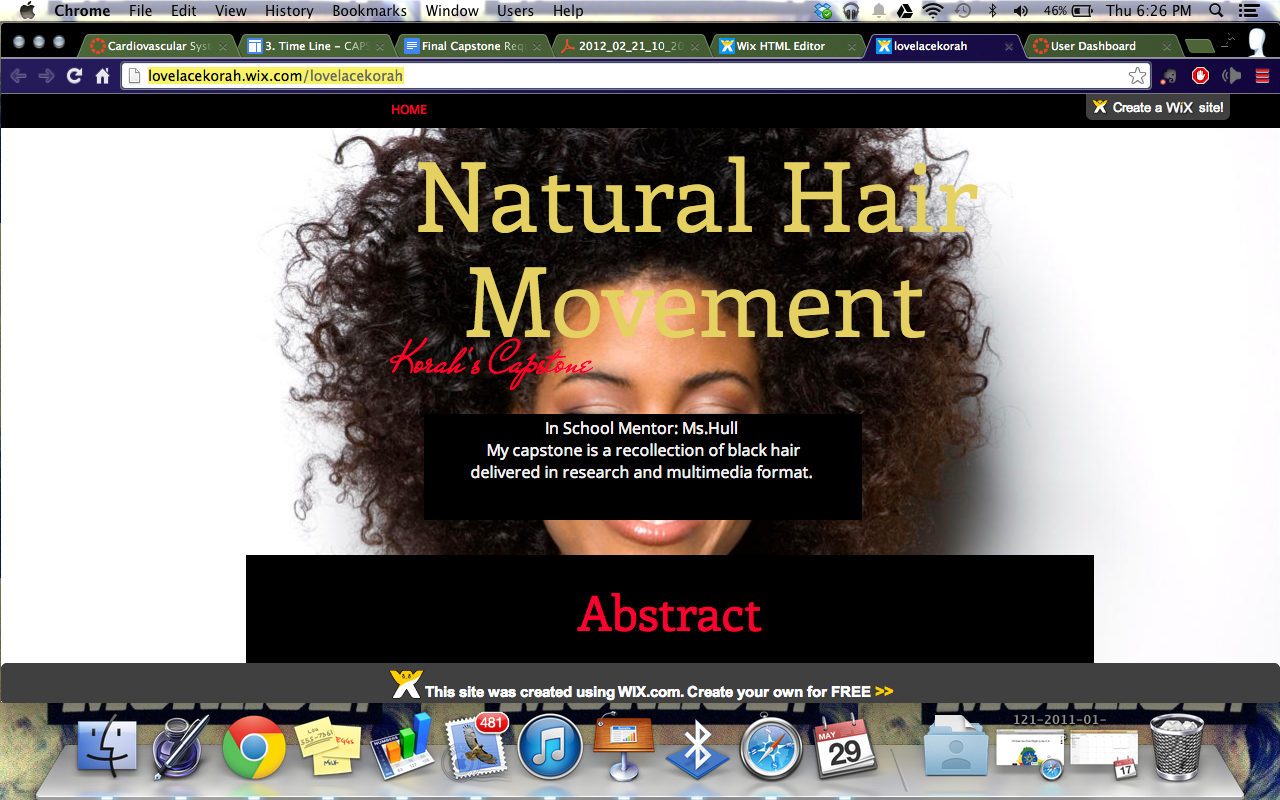The image size is (1280, 800).
Task: Open the Dropbox menu bar icon
Action: (823, 11)
